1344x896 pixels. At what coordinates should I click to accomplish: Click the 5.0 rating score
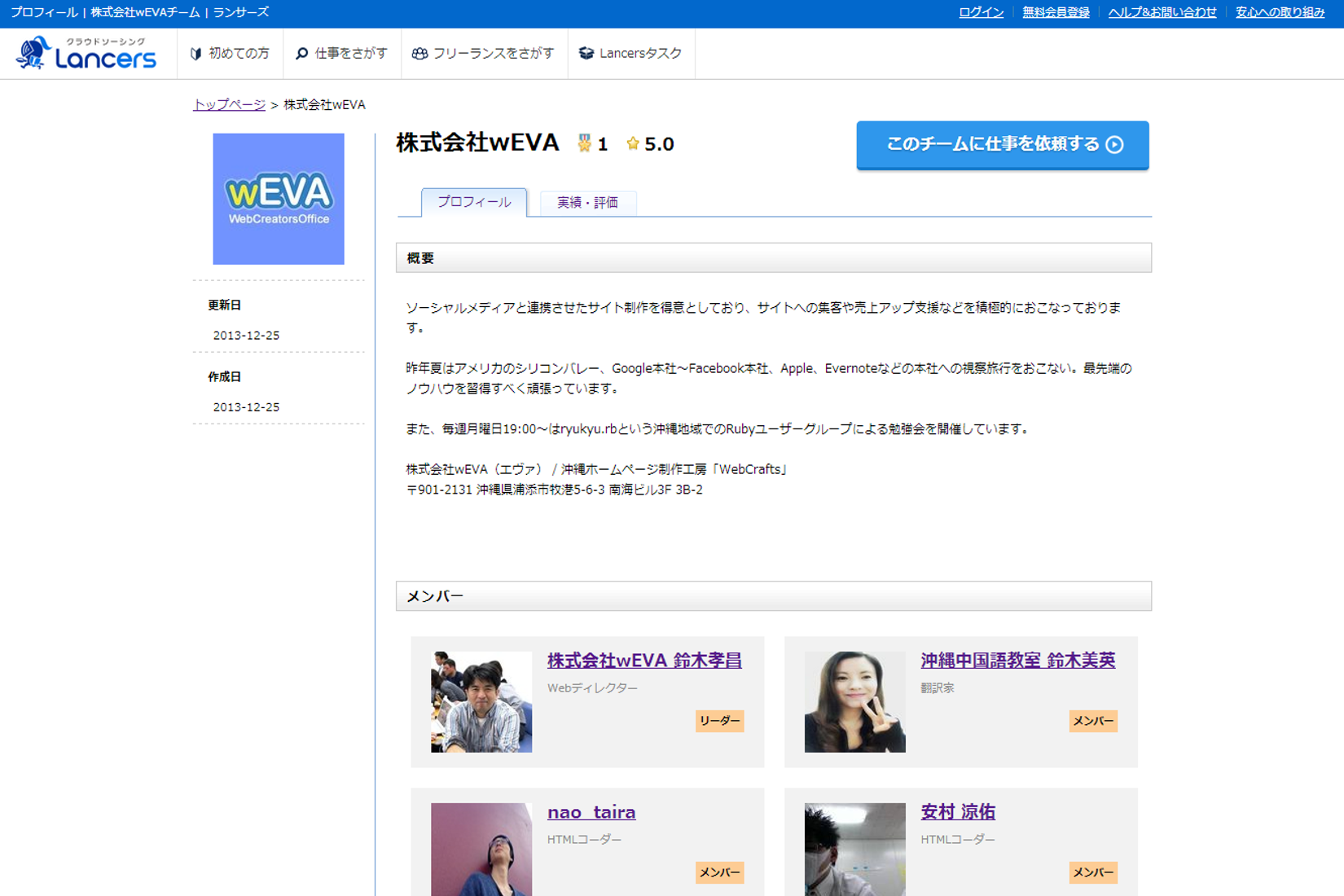click(659, 144)
